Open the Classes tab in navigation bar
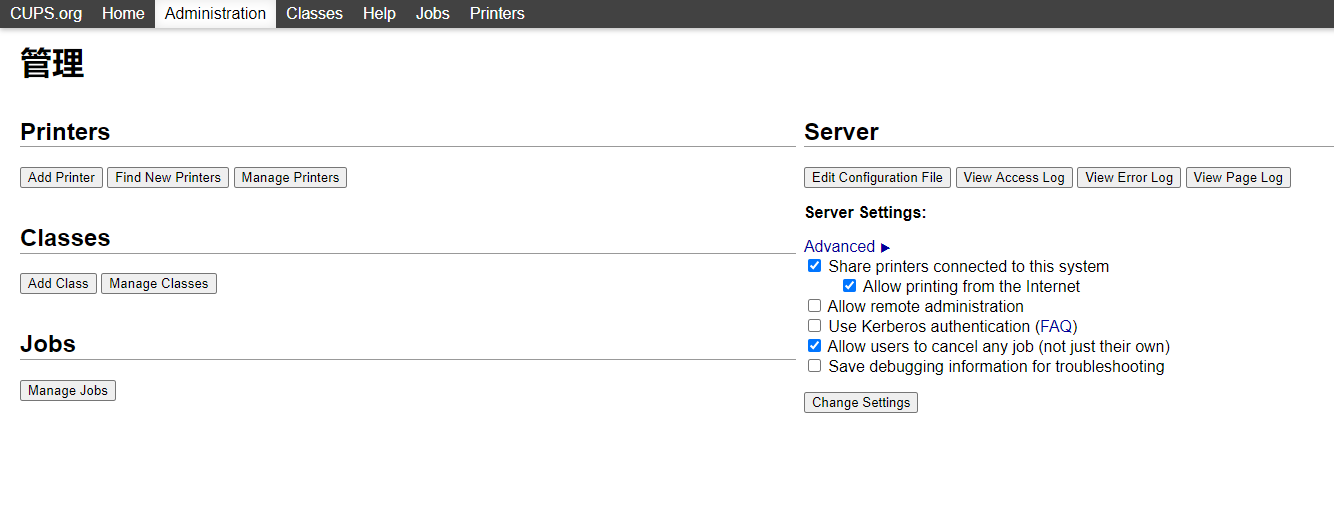The width and height of the screenshot is (1334, 519). tap(314, 14)
